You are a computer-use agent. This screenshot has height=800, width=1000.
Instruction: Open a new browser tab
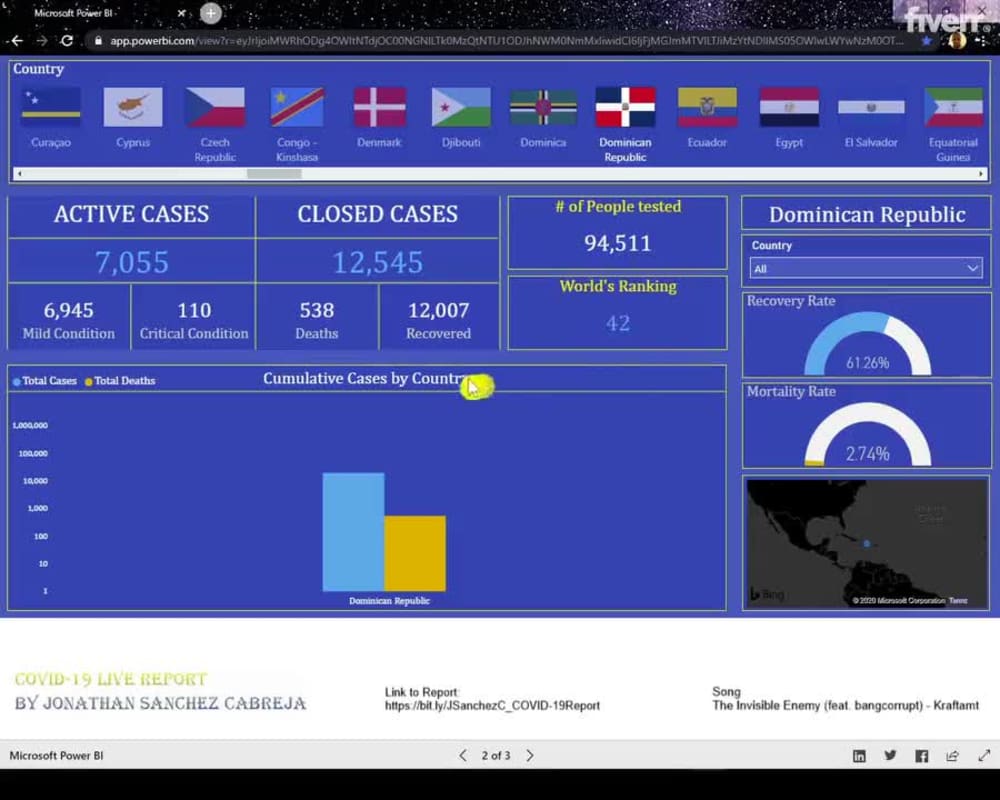tap(208, 15)
